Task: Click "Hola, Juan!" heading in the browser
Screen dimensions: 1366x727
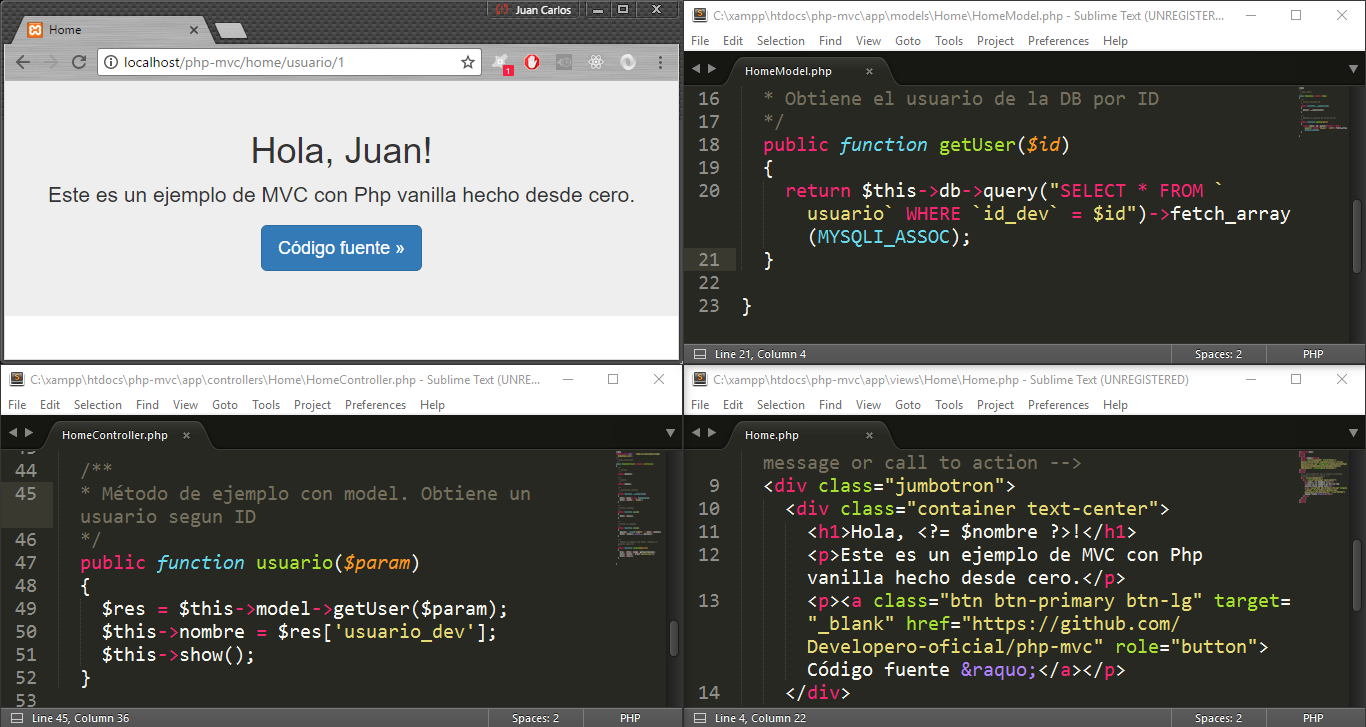Action: tap(341, 151)
